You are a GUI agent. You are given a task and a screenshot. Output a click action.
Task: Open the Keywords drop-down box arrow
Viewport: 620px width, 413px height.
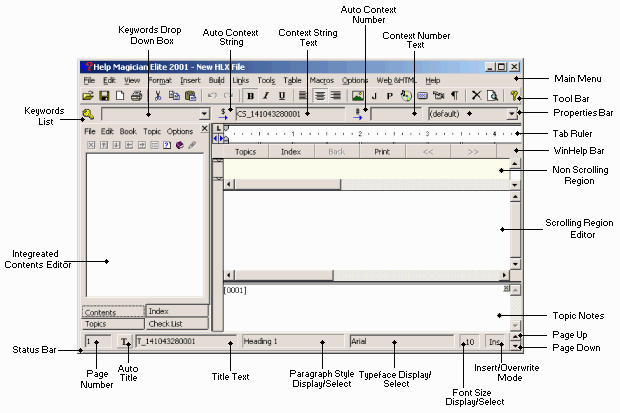coord(204,114)
